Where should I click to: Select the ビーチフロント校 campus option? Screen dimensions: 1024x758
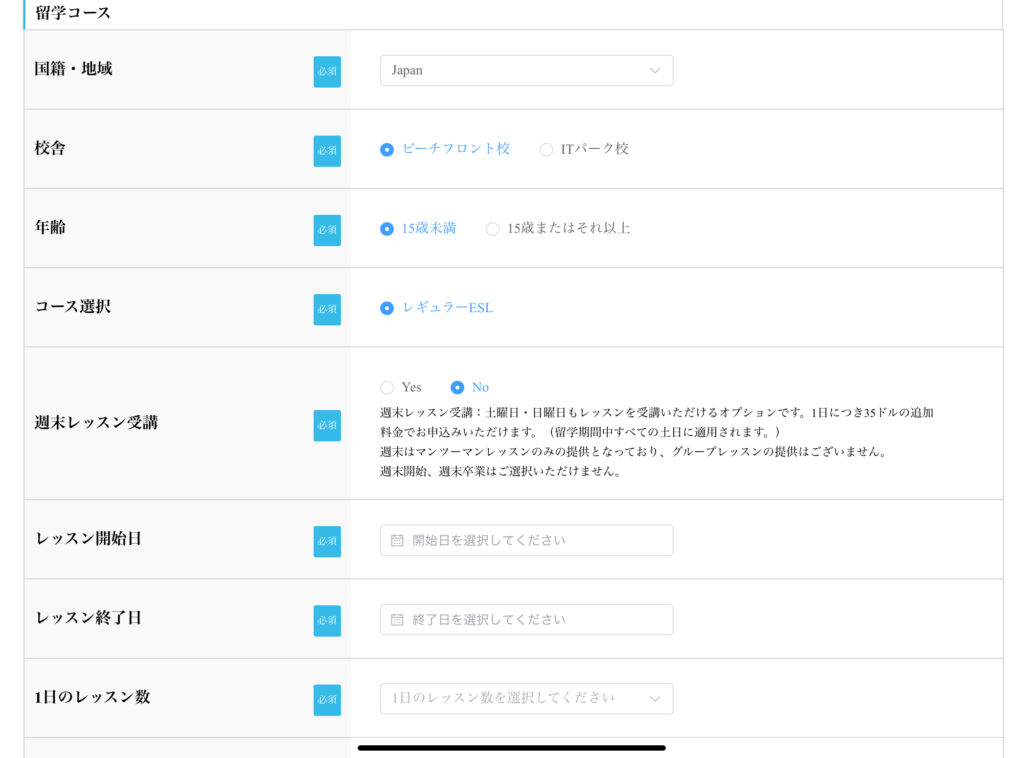click(x=387, y=149)
